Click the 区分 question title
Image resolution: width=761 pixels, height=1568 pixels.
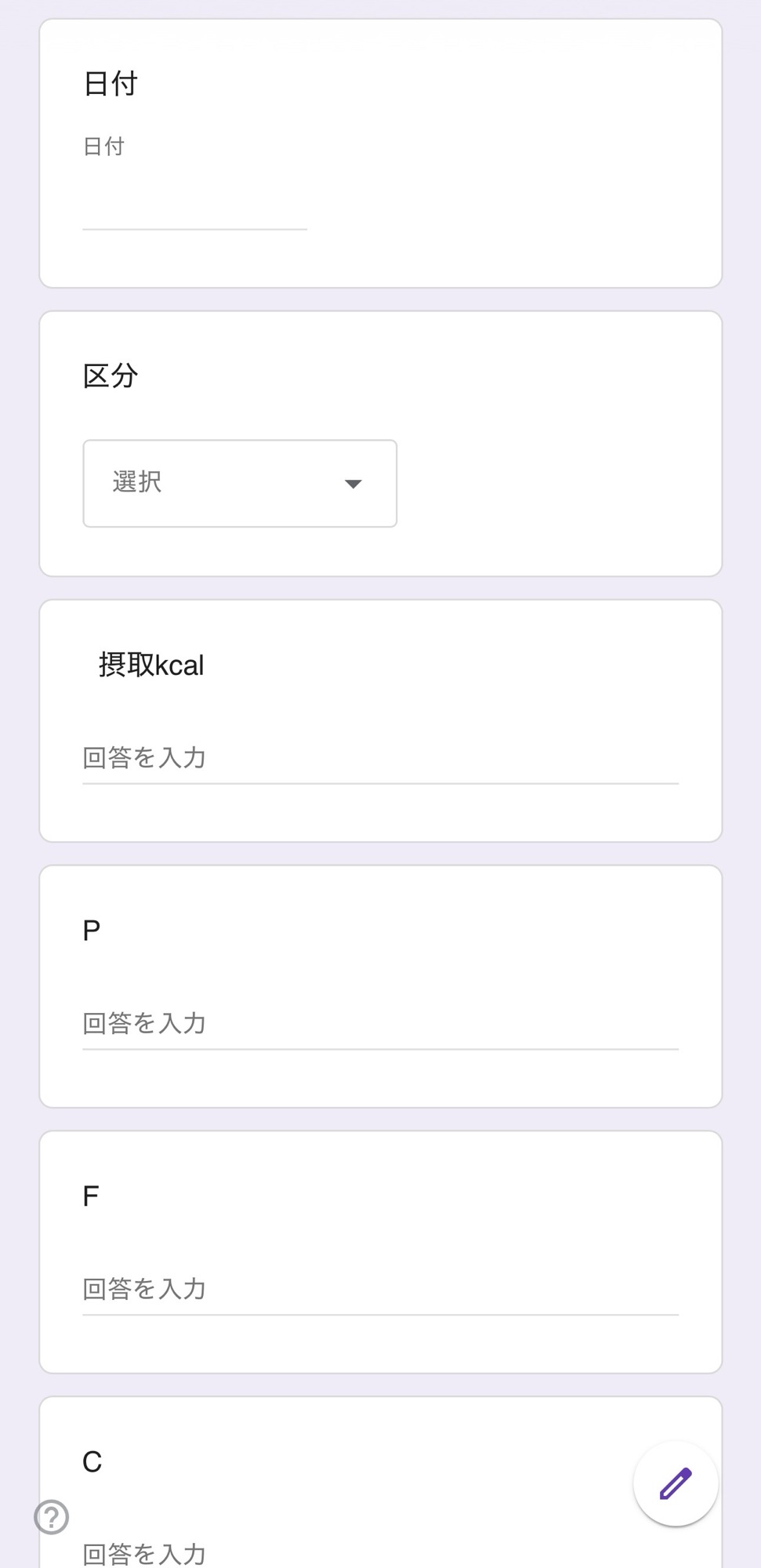(x=111, y=376)
